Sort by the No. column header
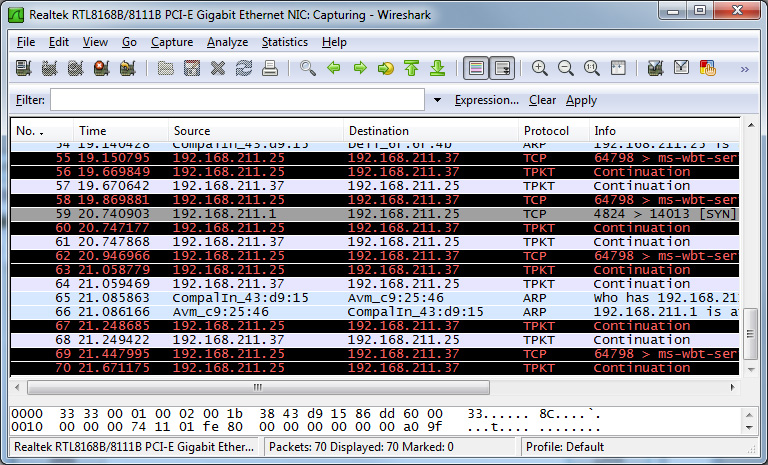768x465 pixels. coord(40,131)
